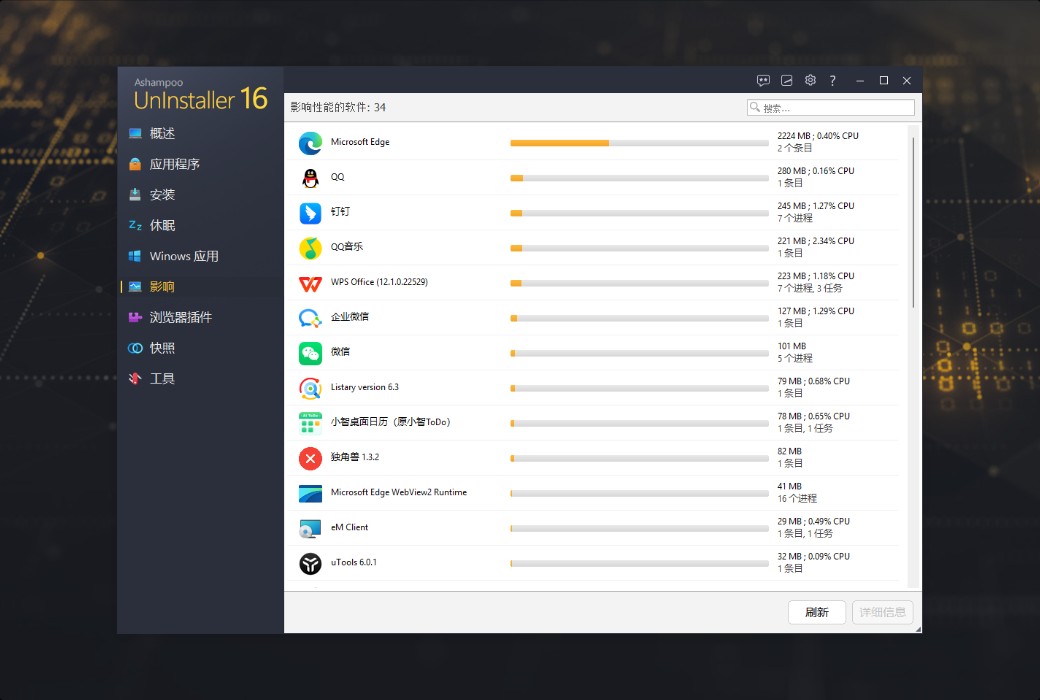Click the '影响性能的软件: 34' header text
Image resolution: width=1040 pixels, height=700 pixels.
click(338, 107)
